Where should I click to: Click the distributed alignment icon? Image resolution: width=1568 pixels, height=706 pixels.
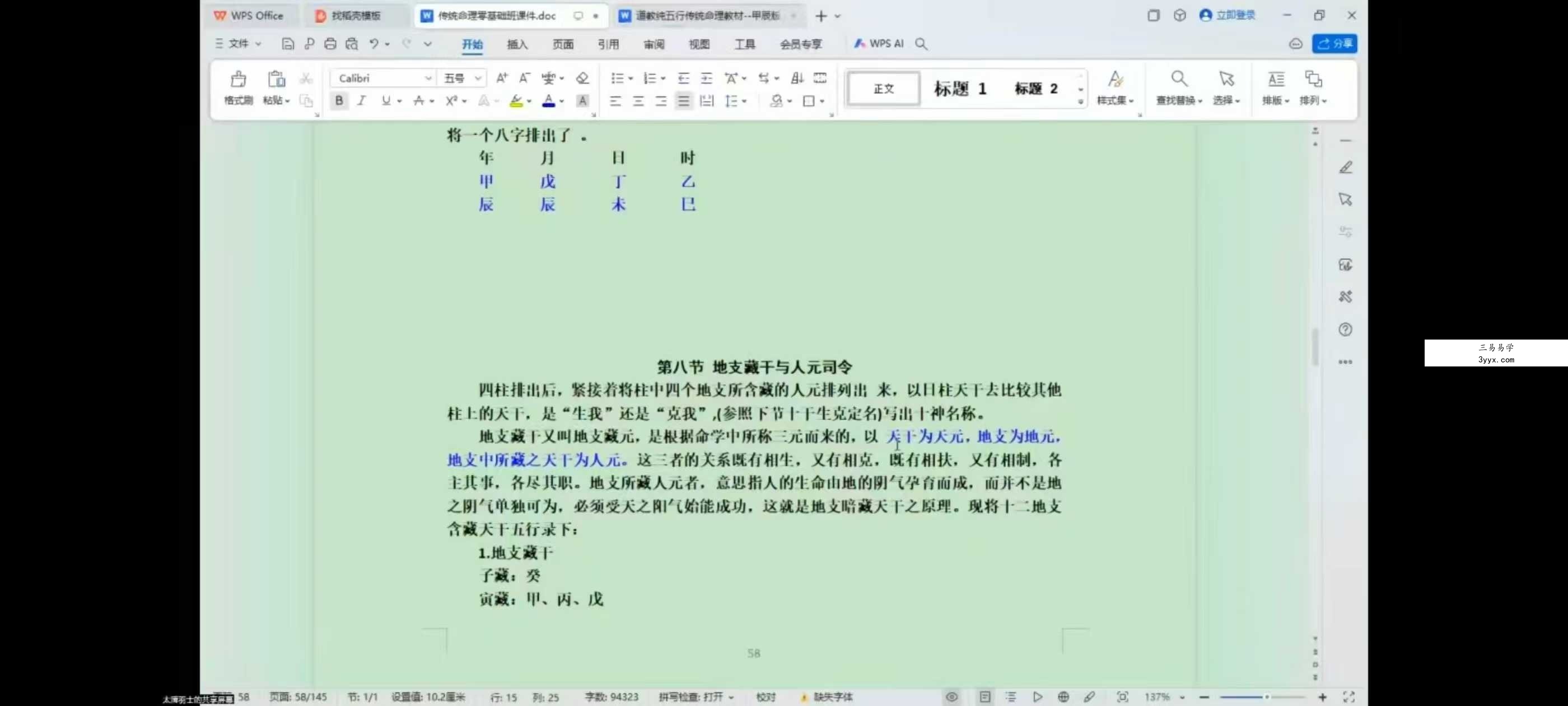(706, 101)
